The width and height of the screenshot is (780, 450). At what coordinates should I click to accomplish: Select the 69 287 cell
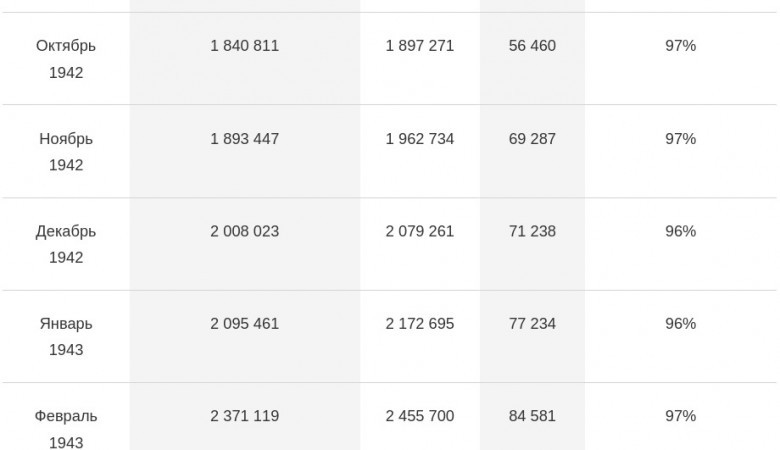coord(532,139)
